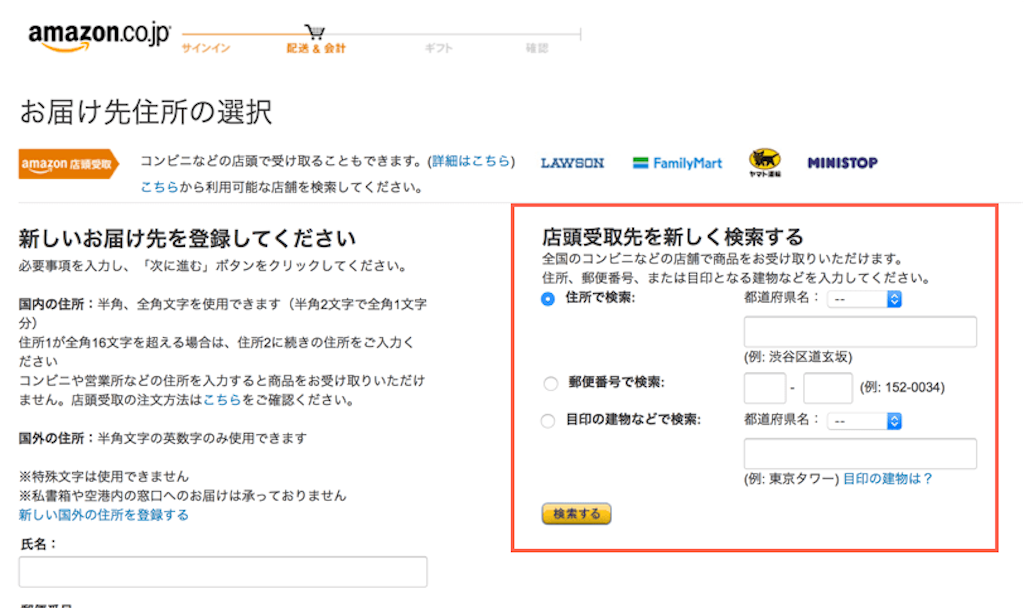Click the ギフト progress step

(438, 48)
